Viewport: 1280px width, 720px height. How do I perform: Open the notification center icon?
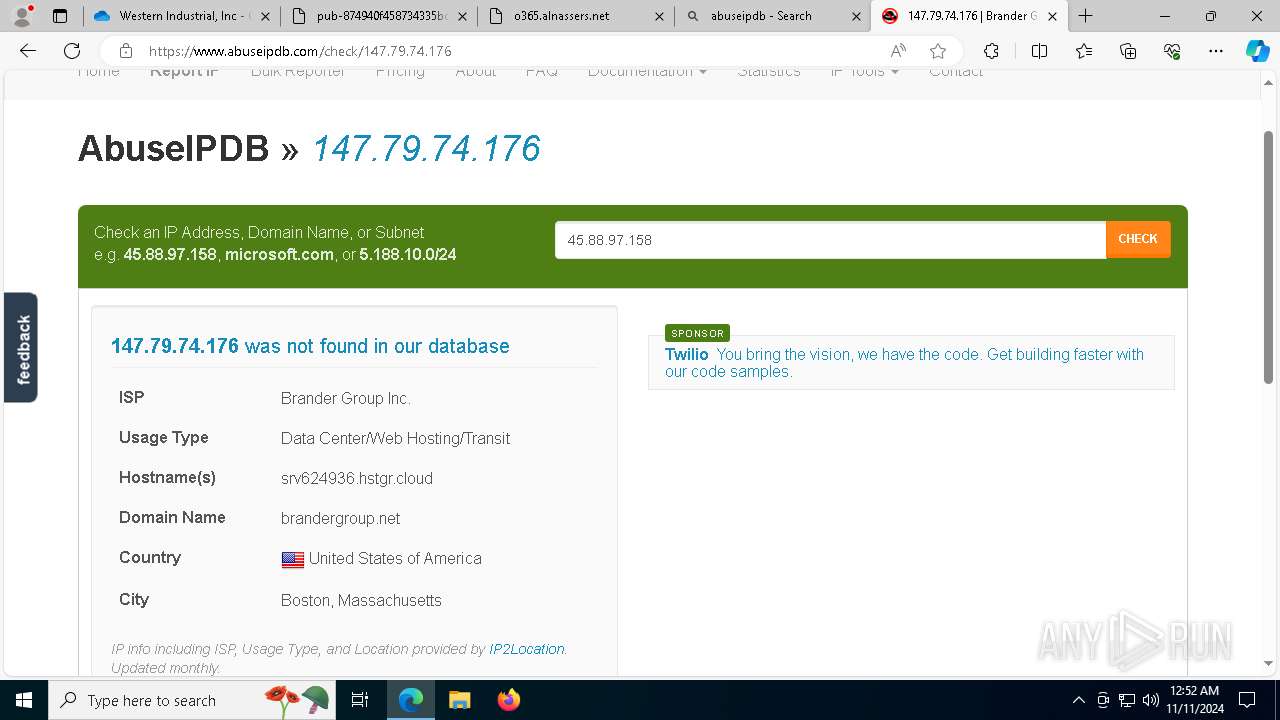click(1247, 700)
